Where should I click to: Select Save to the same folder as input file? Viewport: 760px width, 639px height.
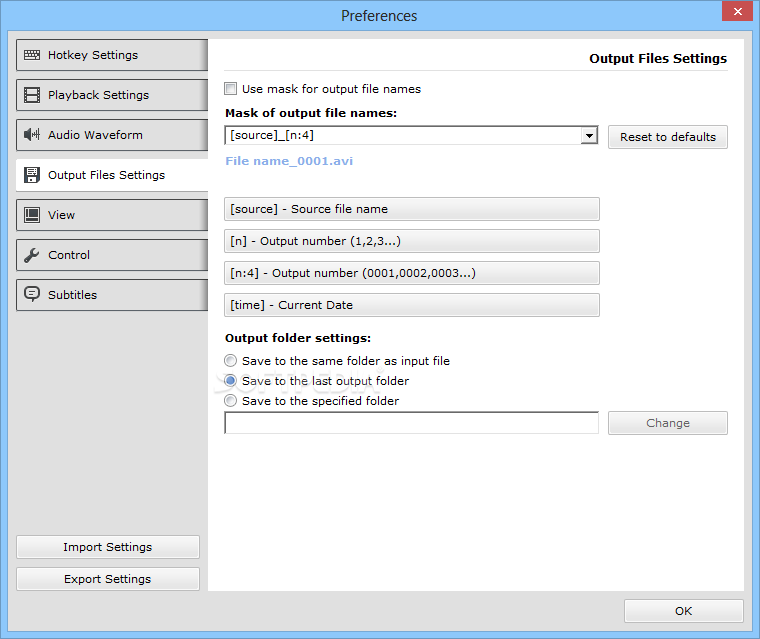231,361
